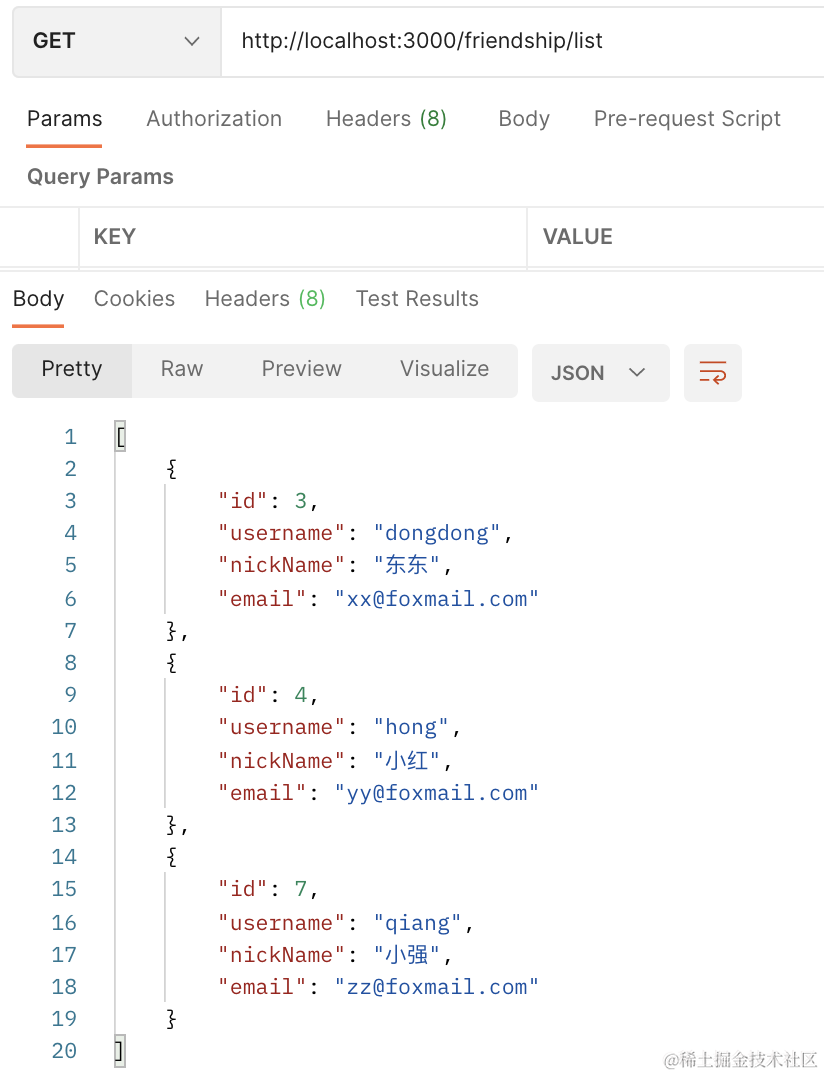Viewport: 824px width, 1076px height.
Task: Open the Pre-request Script tab
Action: click(687, 119)
